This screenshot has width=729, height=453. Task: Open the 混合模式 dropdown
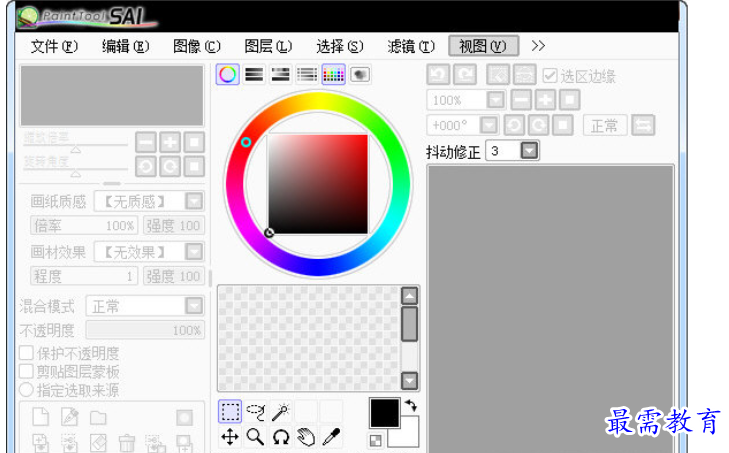[194, 306]
